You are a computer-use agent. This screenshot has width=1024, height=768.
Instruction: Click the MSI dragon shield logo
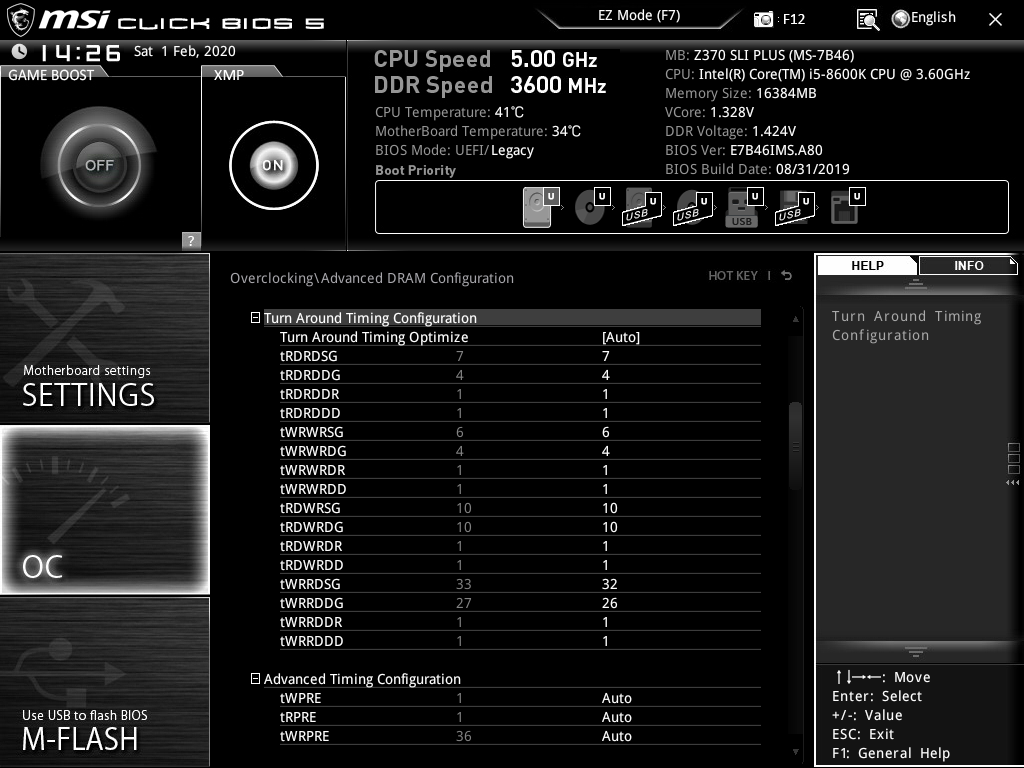(x=20, y=20)
